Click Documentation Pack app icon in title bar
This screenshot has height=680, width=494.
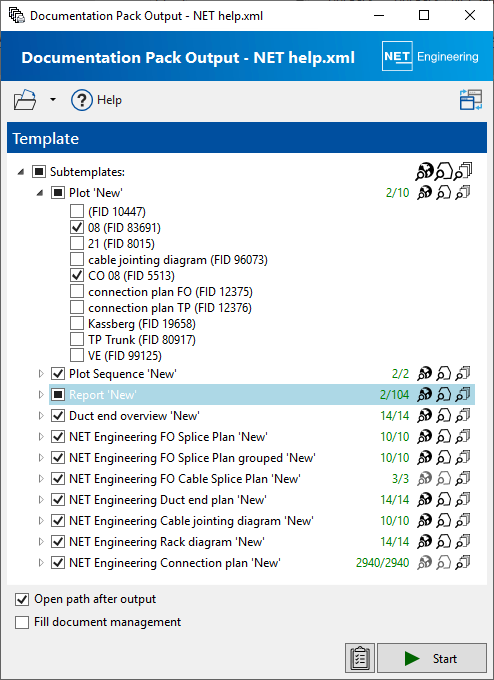pyautogui.click(x=16, y=16)
